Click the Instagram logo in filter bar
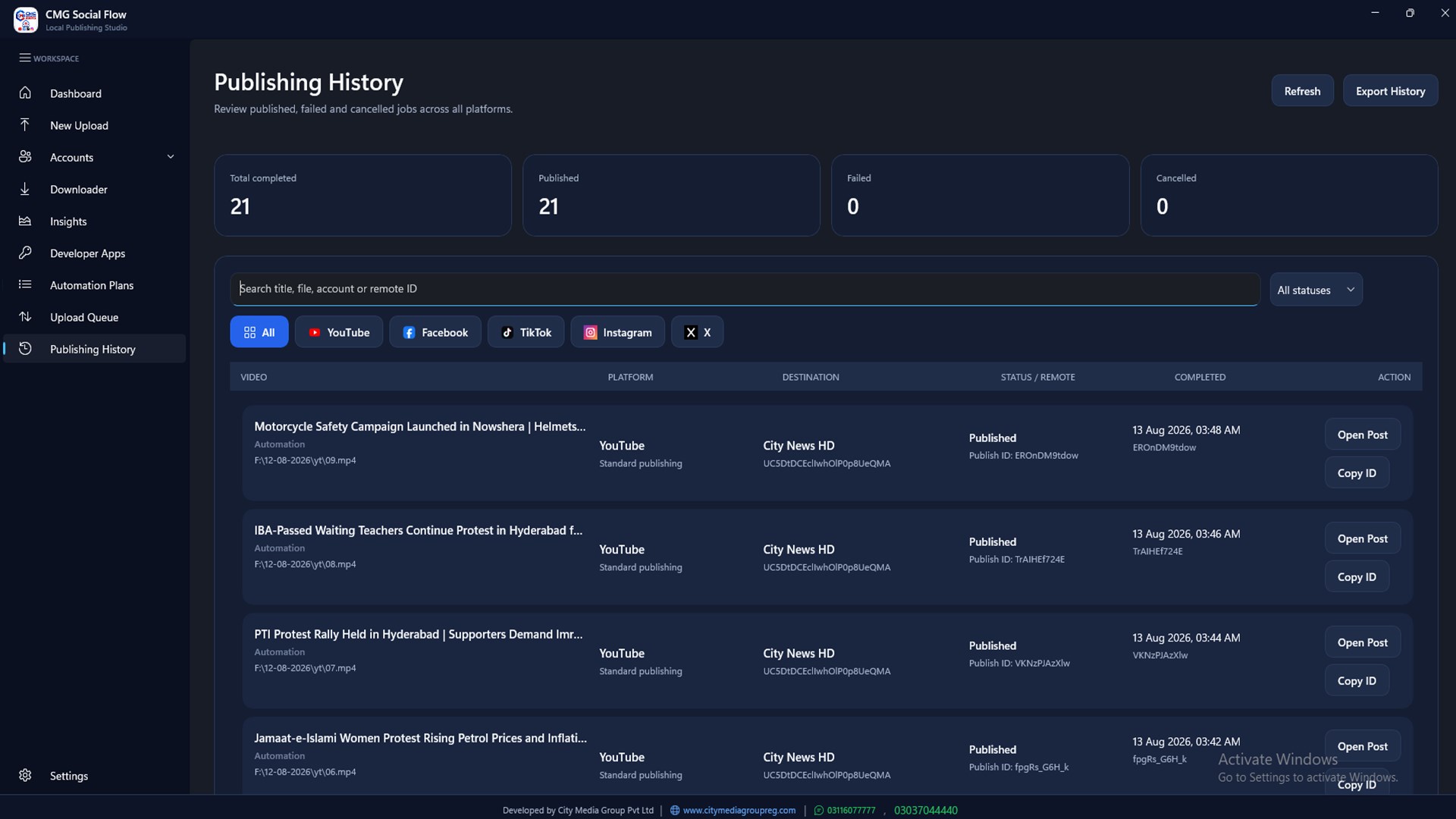The image size is (1456, 819). [590, 332]
